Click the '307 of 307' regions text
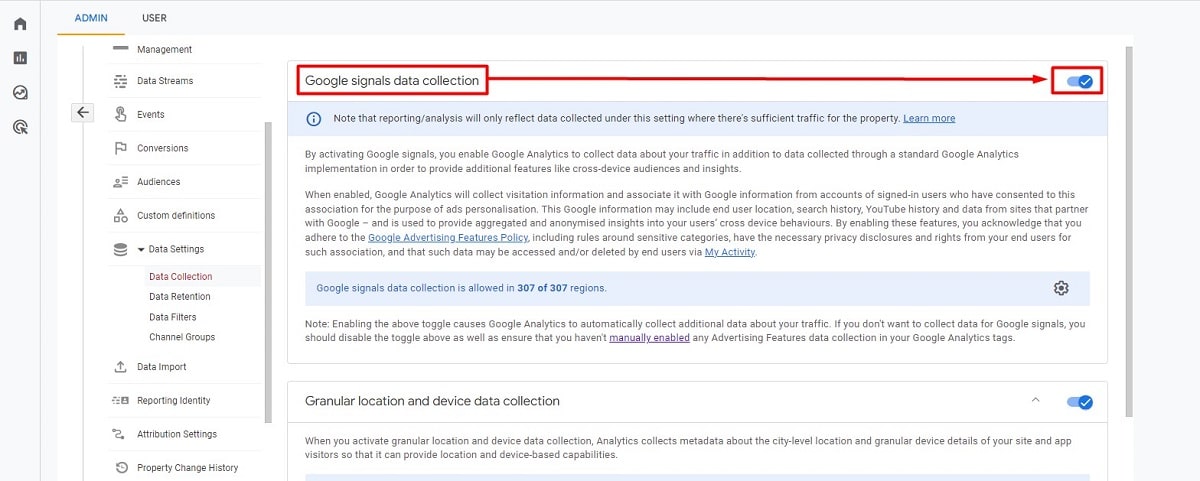 (x=544, y=288)
